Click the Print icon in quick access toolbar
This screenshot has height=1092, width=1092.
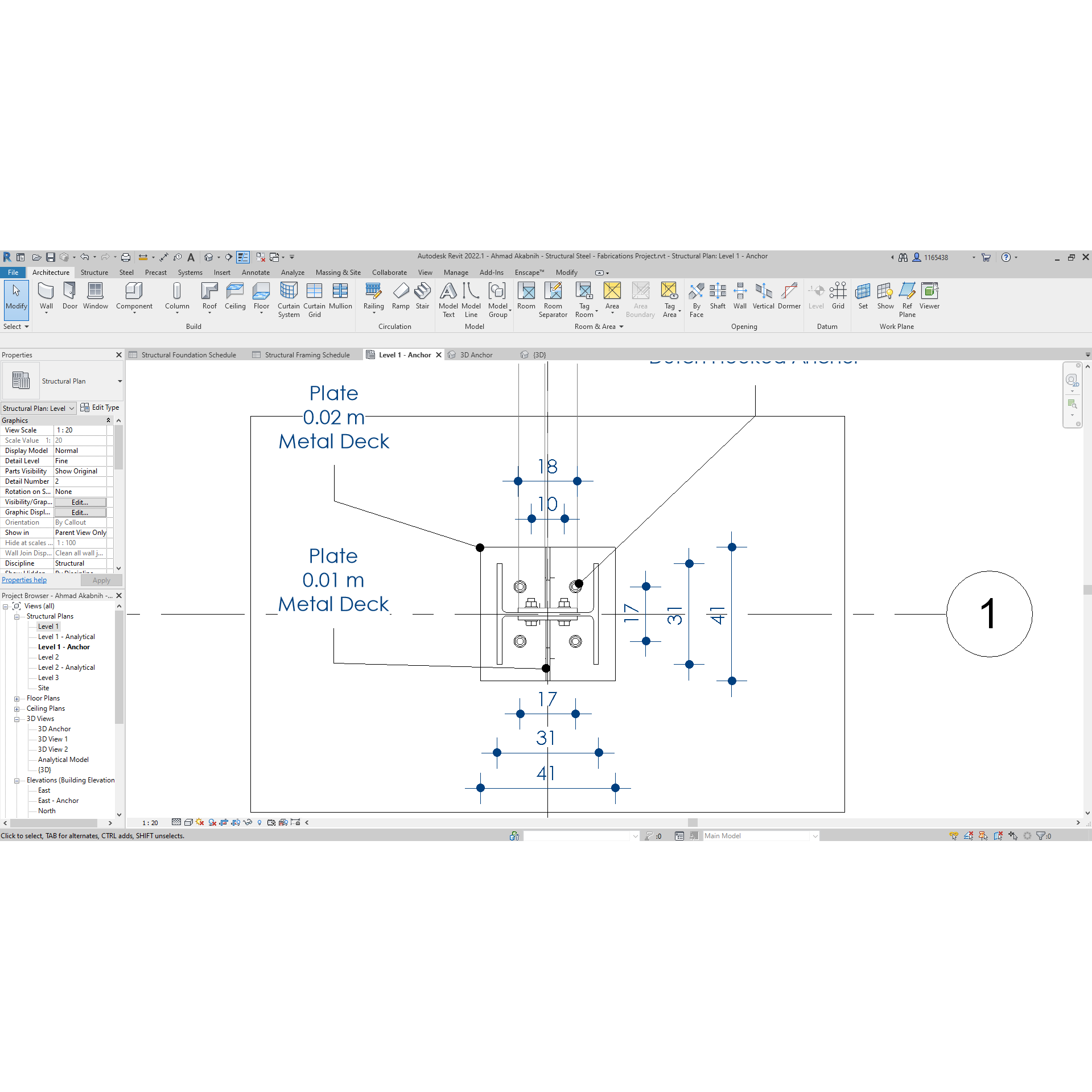click(126, 257)
